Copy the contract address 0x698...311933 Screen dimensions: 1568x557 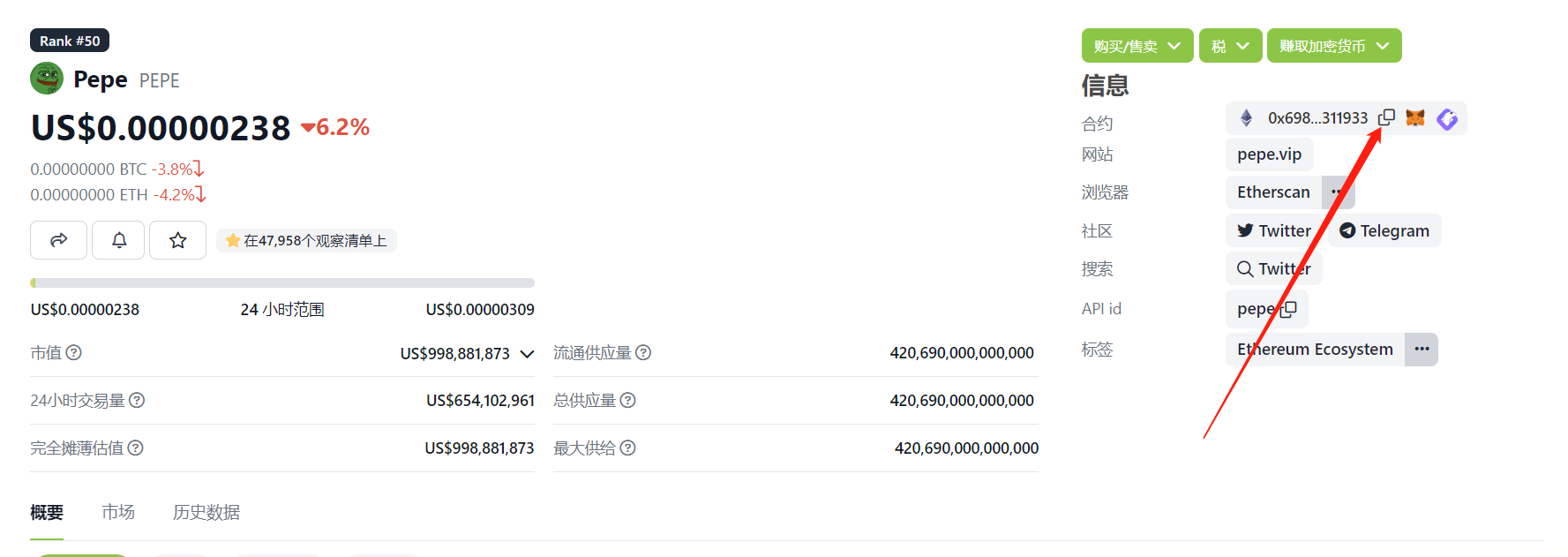(x=1386, y=117)
